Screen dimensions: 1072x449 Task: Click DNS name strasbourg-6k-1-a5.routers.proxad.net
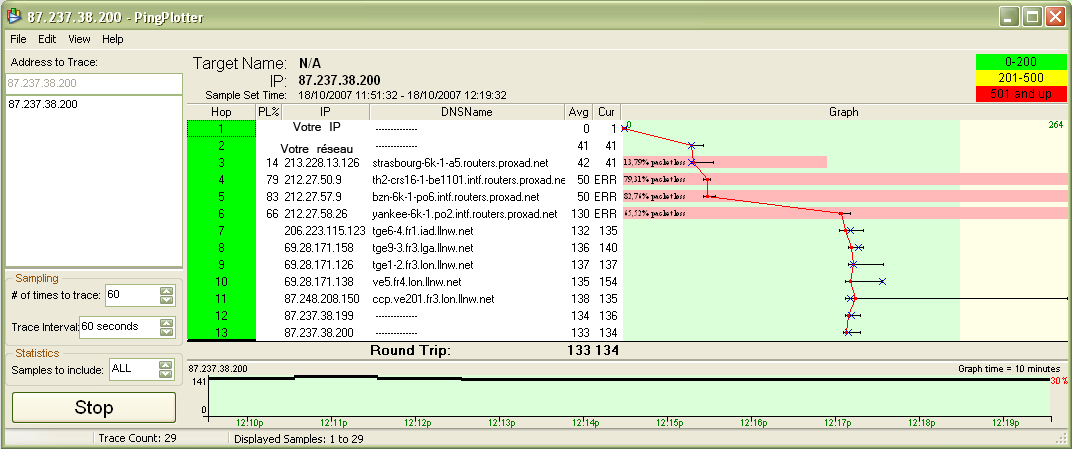460,163
